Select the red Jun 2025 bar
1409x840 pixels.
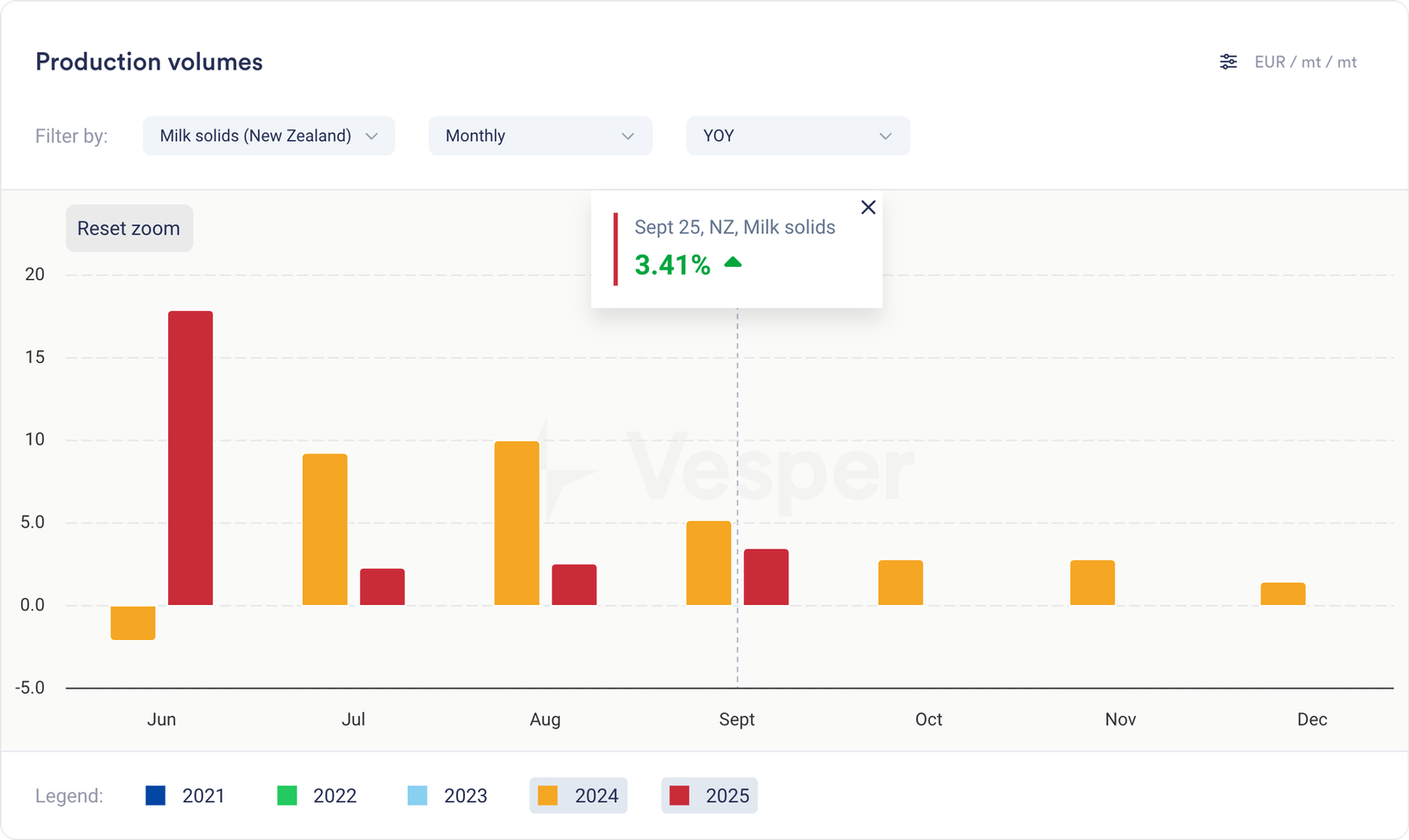tap(190, 458)
